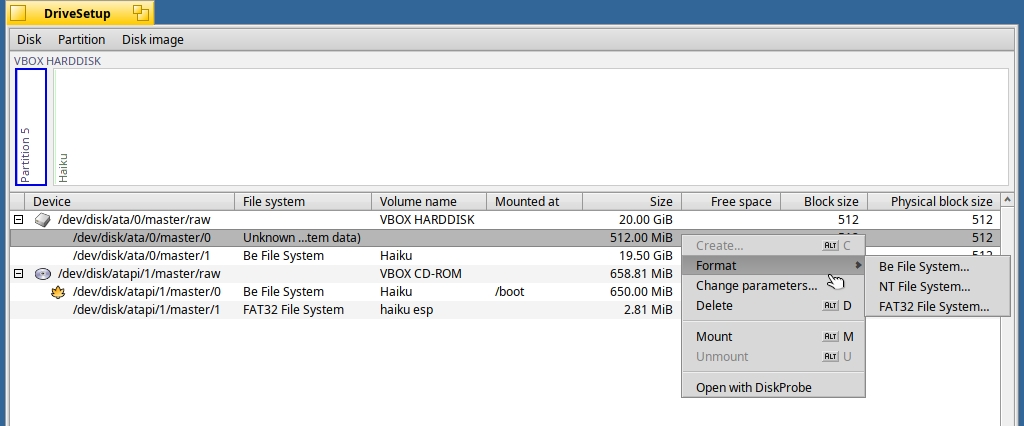The height and width of the screenshot is (426, 1024).
Task: Click the hard disk drive icon
Action: tap(42, 219)
